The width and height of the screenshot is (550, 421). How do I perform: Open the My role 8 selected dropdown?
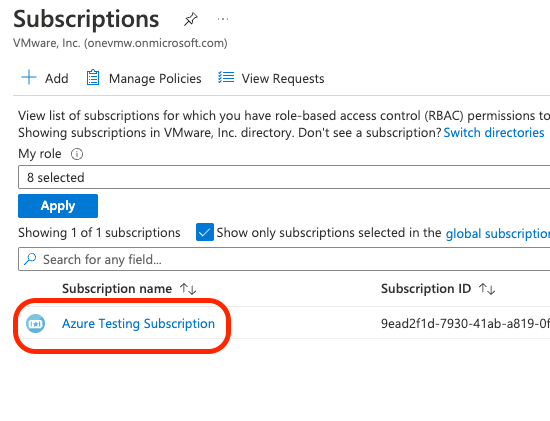click(284, 178)
